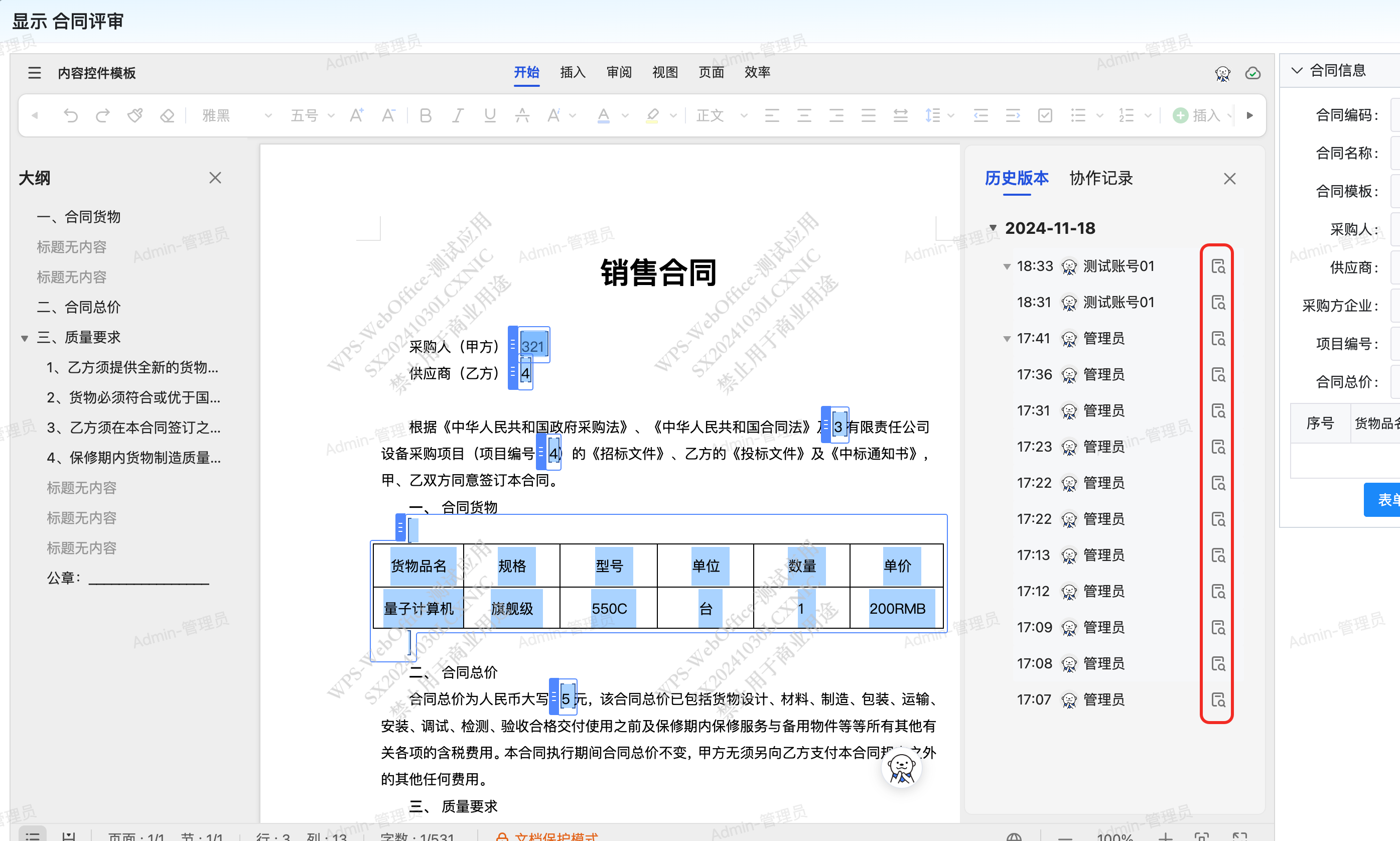Open the line spacing dropdown
This screenshot has width=1400, height=841.
(x=951, y=116)
